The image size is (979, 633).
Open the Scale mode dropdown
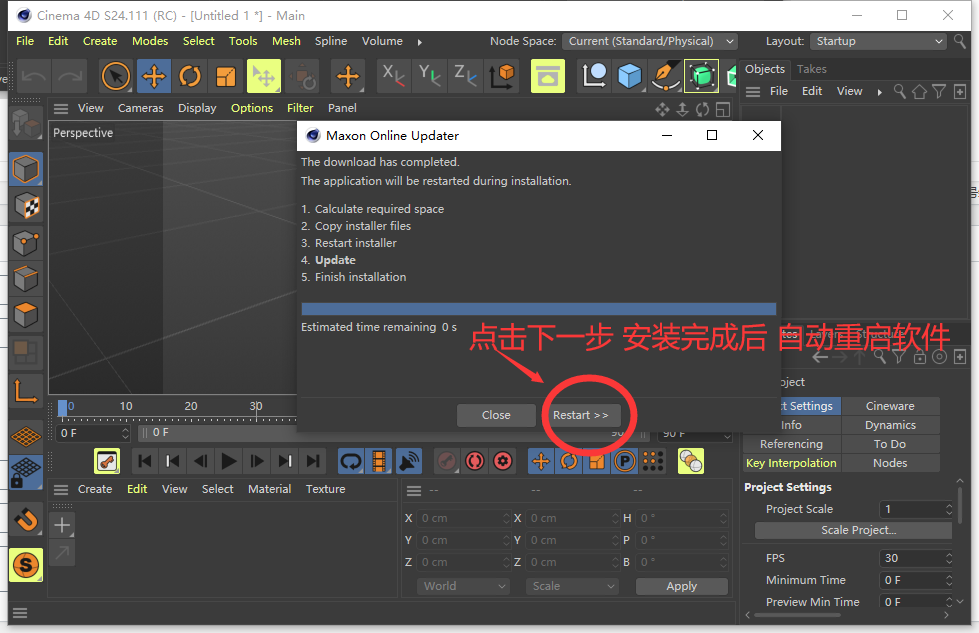point(572,586)
